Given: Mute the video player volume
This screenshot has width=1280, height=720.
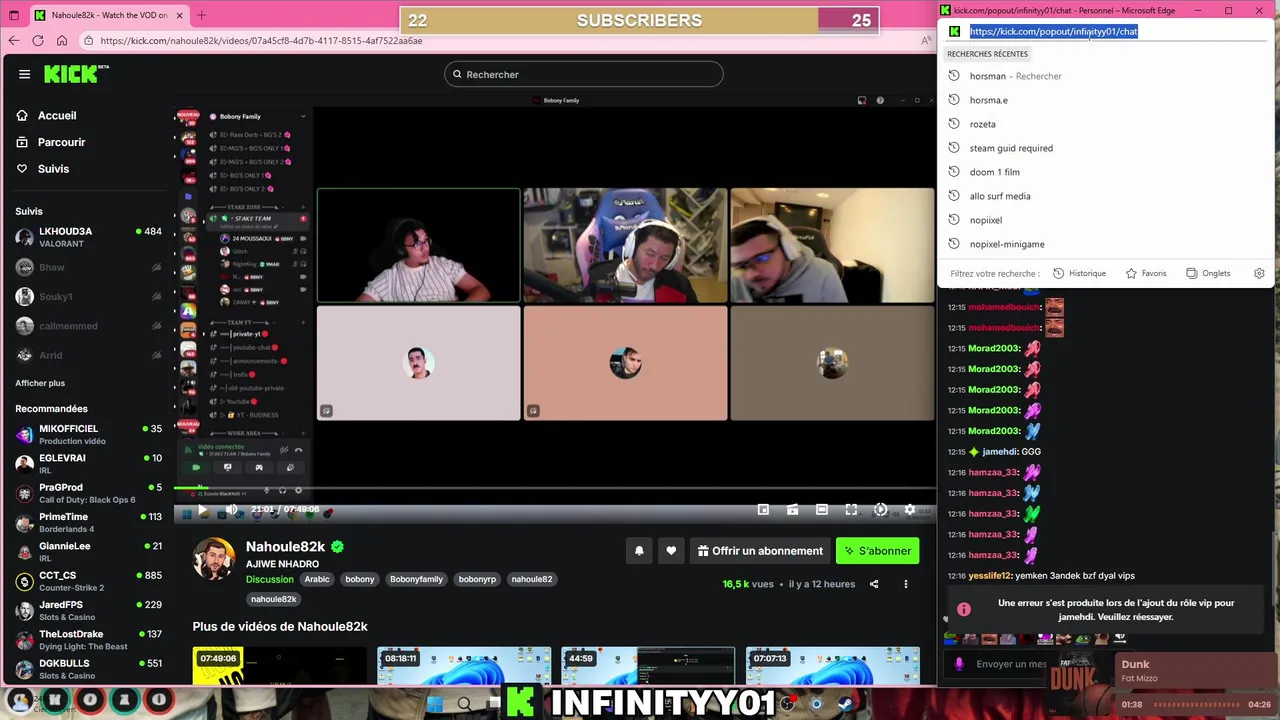Looking at the screenshot, I should click(232, 510).
